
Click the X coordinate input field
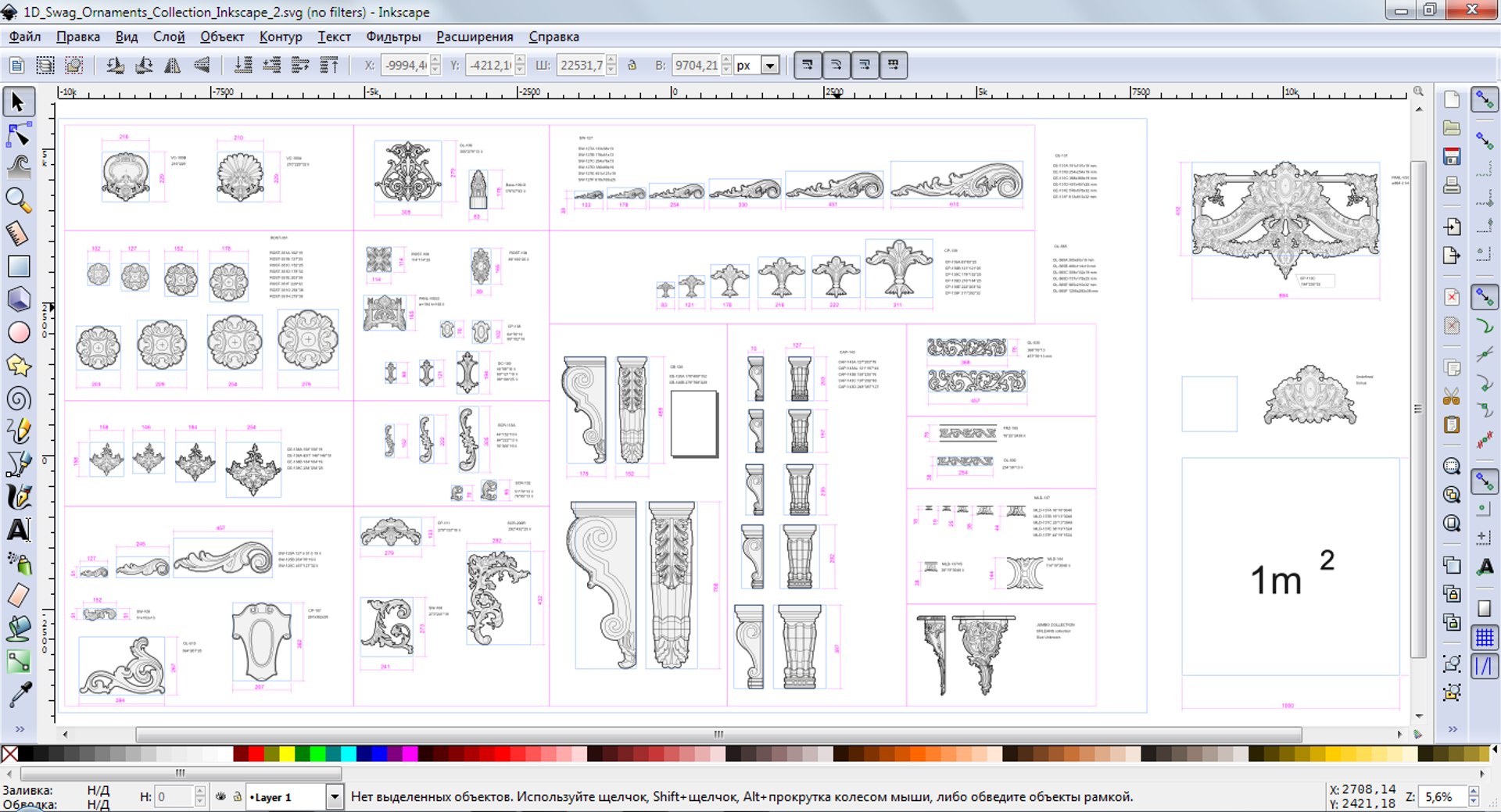tap(404, 66)
